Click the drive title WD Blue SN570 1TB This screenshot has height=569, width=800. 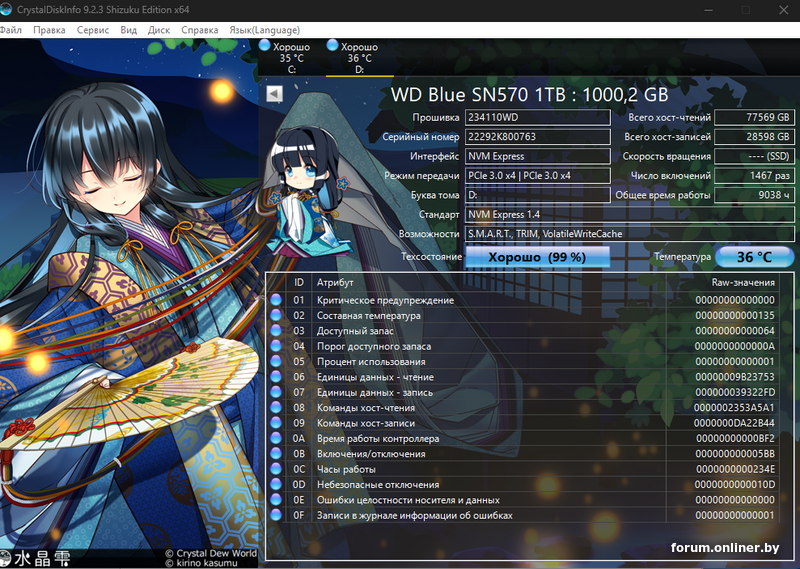pyautogui.click(x=529, y=94)
